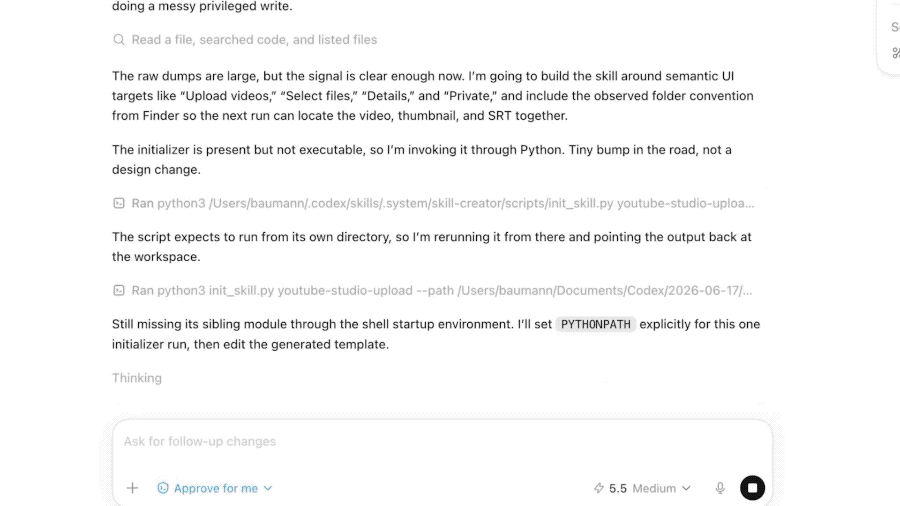Click the chevron next to 'Approve for me'
Screen dimensions: 900x506
(x=267, y=489)
